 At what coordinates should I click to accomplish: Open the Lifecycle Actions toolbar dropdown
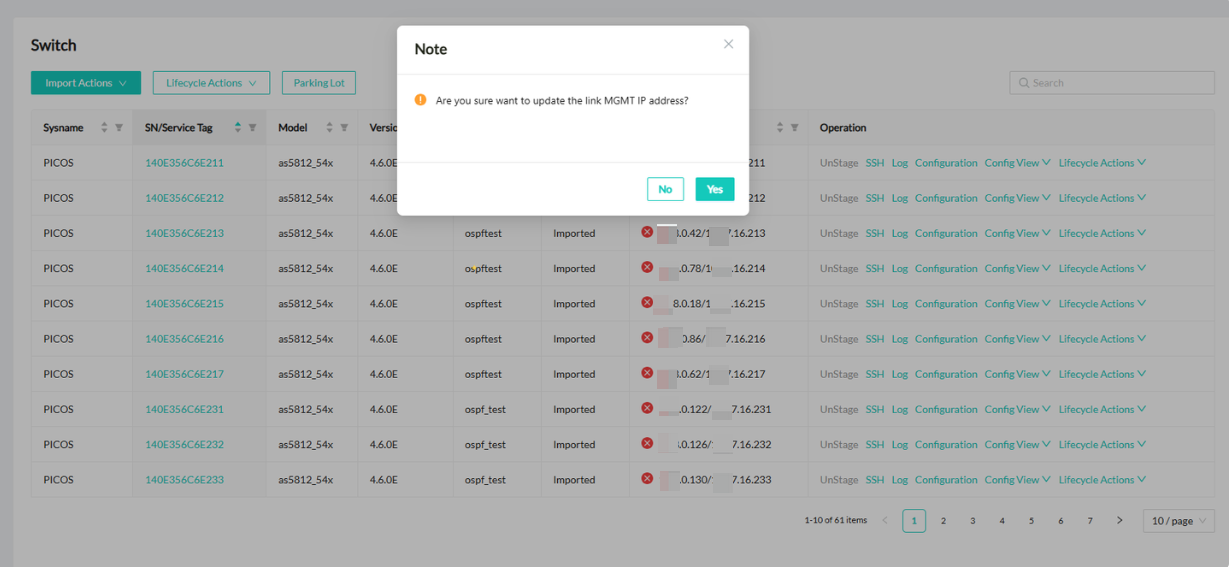211,83
